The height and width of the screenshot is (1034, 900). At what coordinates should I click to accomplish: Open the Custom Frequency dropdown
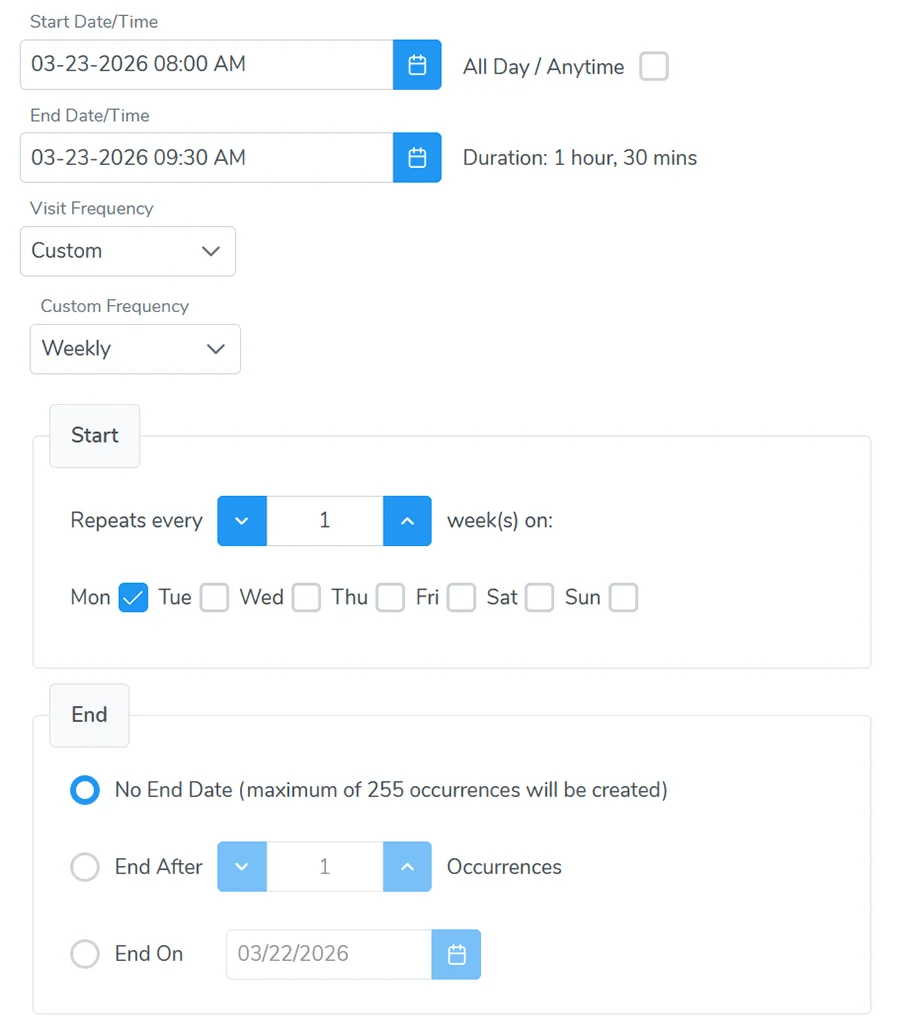135,349
